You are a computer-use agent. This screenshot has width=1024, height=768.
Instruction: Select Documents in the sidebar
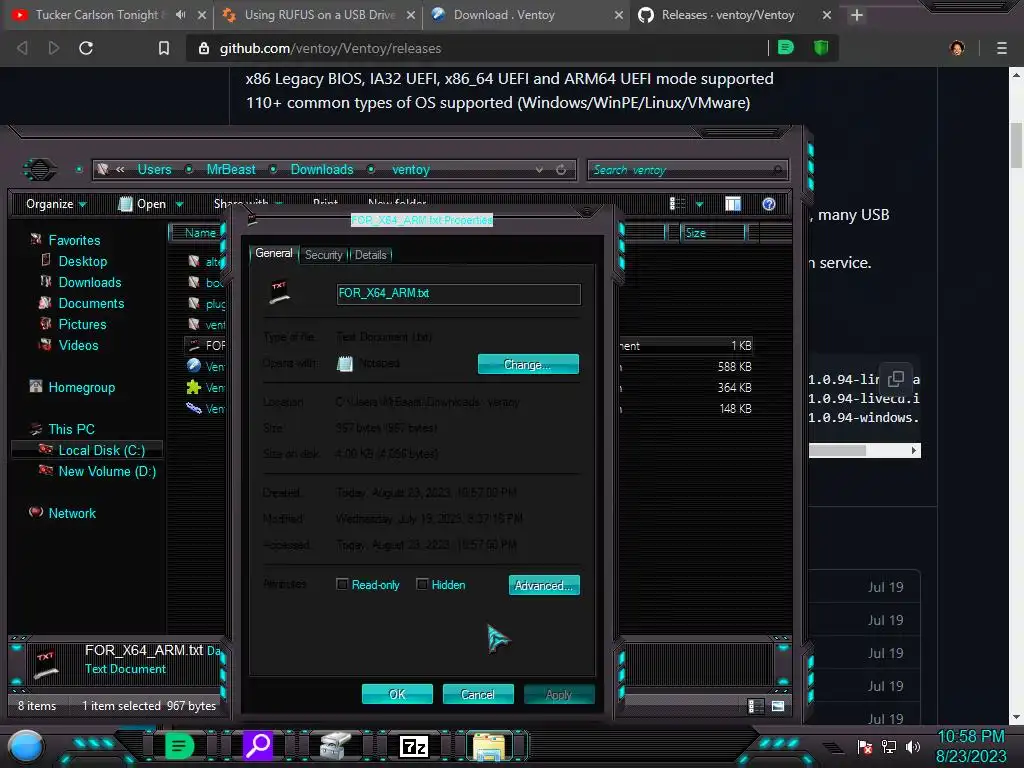[91, 303]
